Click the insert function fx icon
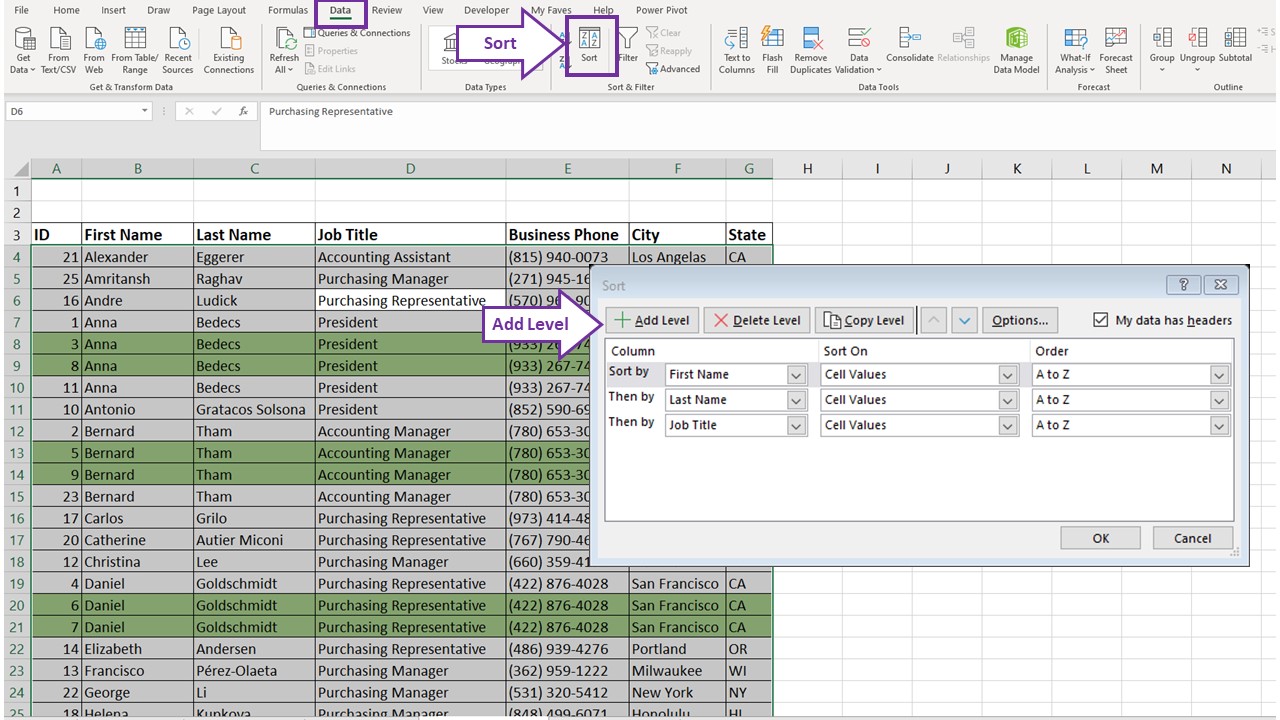1280x720 pixels. click(x=243, y=112)
